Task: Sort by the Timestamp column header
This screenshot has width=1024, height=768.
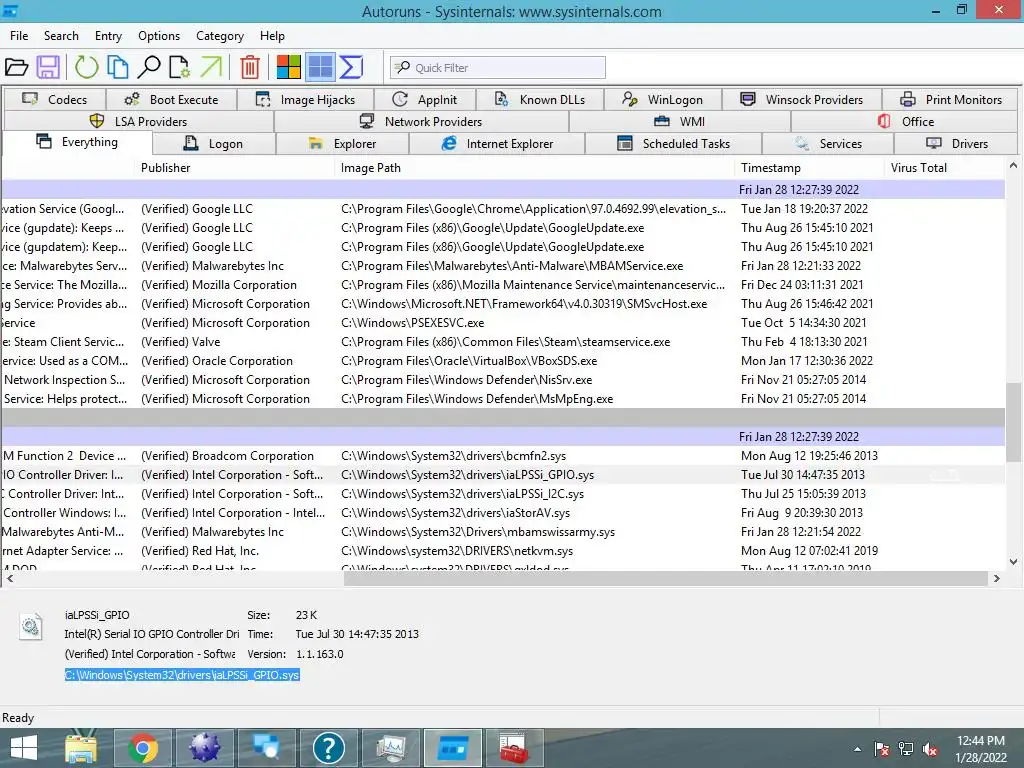Action: coord(810,168)
